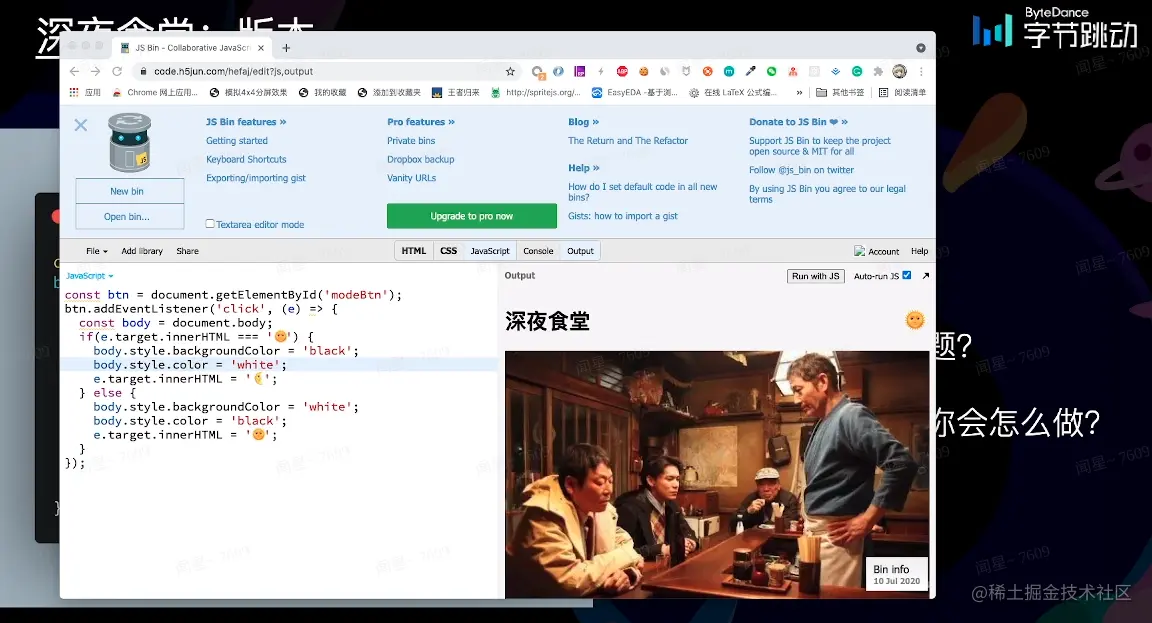The height and width of the screenshot is (623, 1152).
Task: Open the 阅读清单 reading list
Action: [x=902, y=93]
